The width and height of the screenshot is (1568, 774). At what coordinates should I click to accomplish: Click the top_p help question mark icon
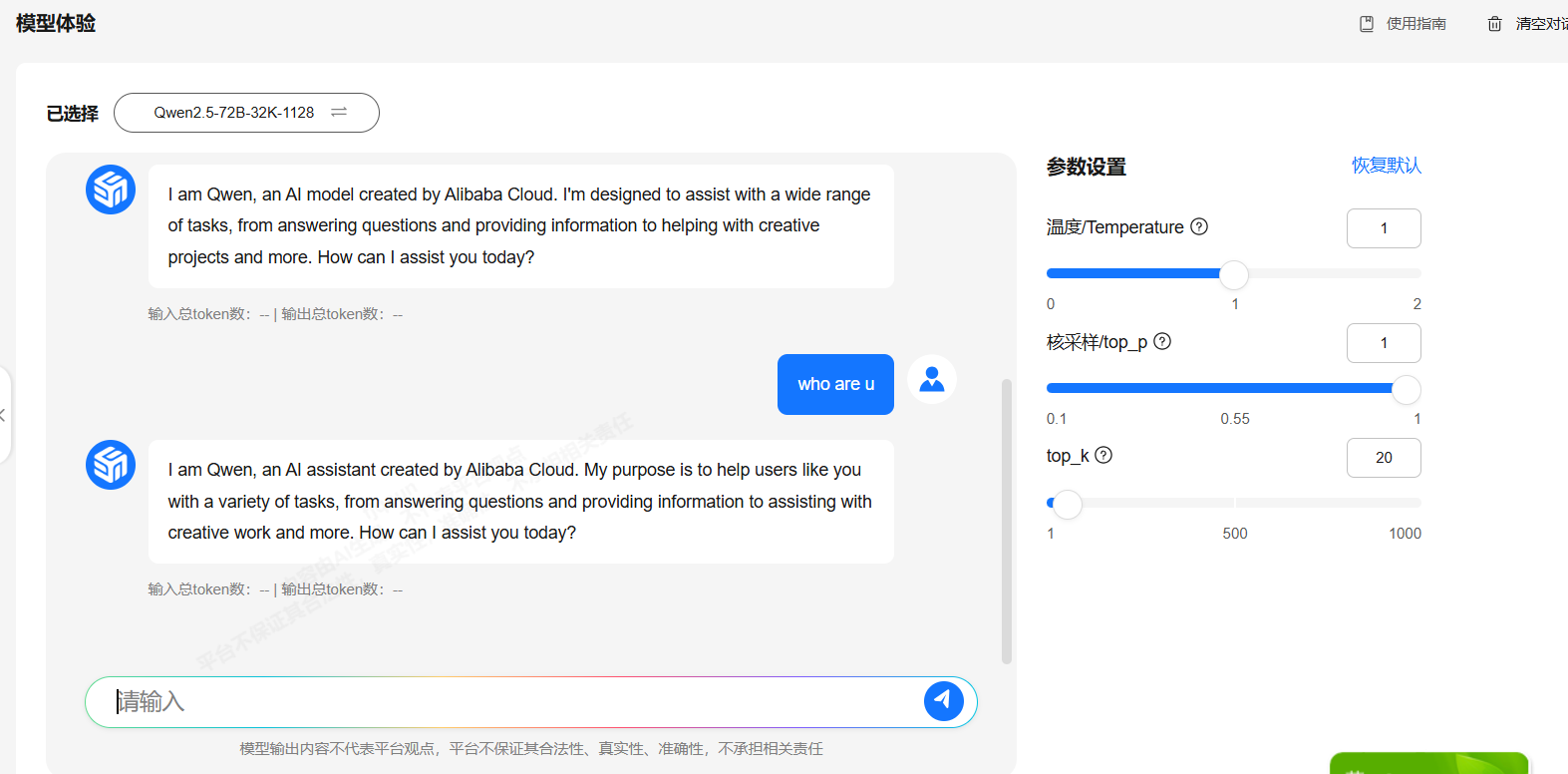(1162, 341)
